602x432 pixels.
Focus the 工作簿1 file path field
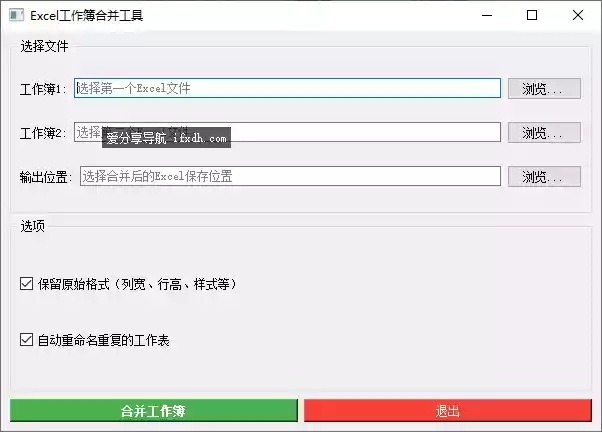pyautogui.click(x=286, y=88)
